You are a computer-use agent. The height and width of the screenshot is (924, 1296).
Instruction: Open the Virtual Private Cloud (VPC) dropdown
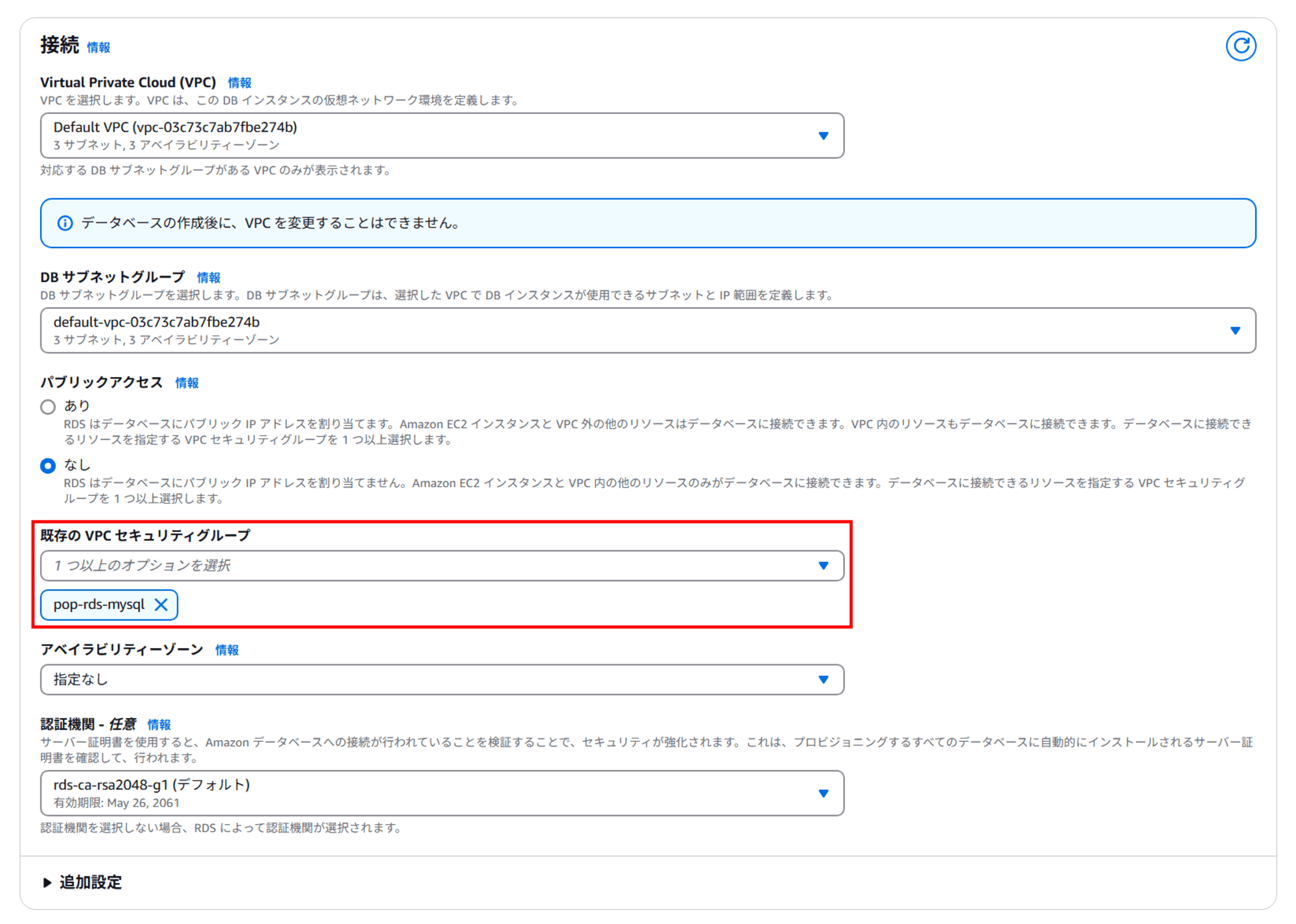coord(442,135)
